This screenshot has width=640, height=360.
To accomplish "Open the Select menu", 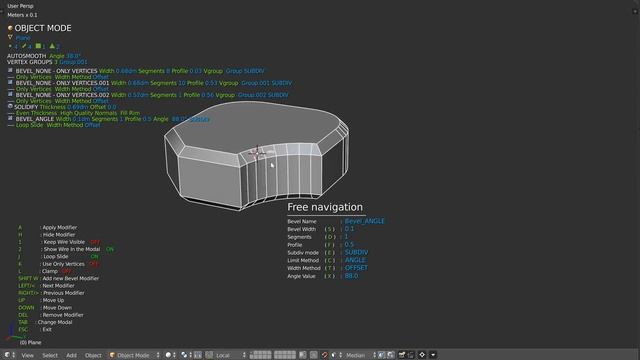I will tap(50, 356).
